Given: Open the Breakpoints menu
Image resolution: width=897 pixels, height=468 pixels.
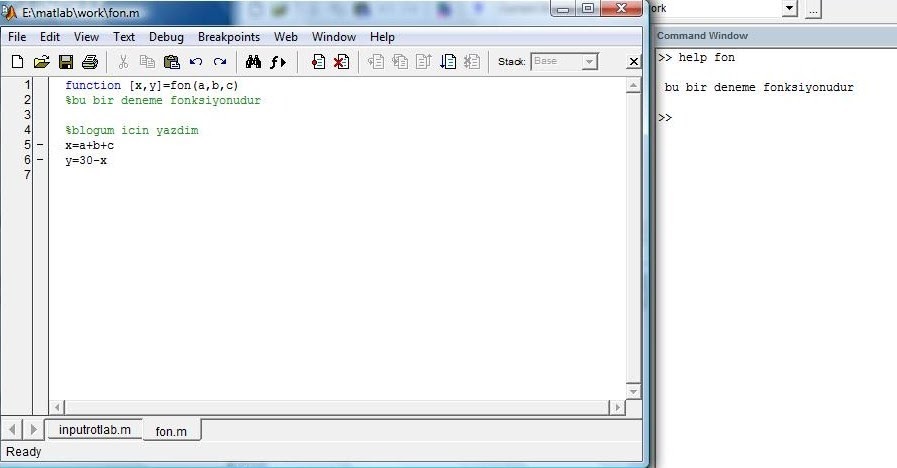Looking at the screenshot, I should click(229, 37).
